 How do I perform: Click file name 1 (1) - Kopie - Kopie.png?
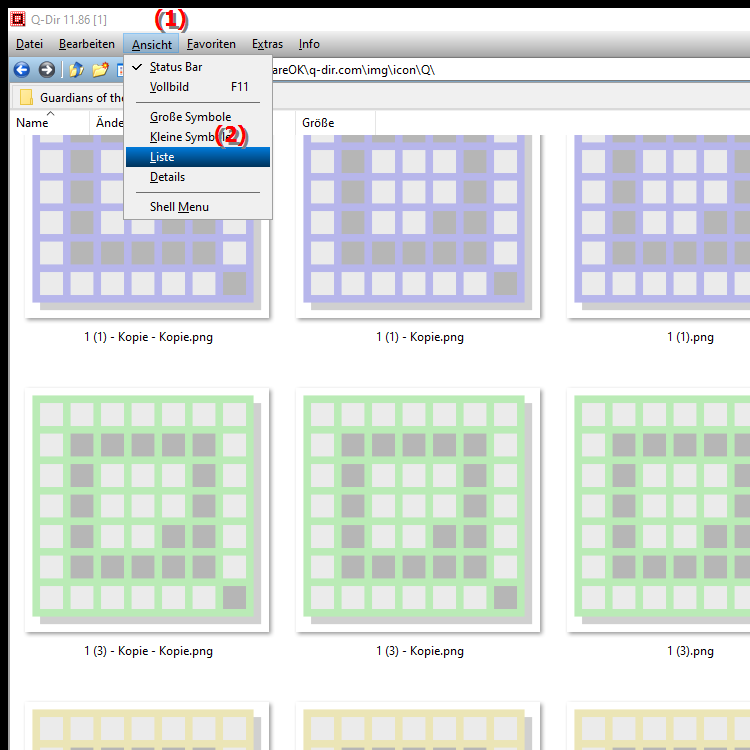tap(148, 337)
